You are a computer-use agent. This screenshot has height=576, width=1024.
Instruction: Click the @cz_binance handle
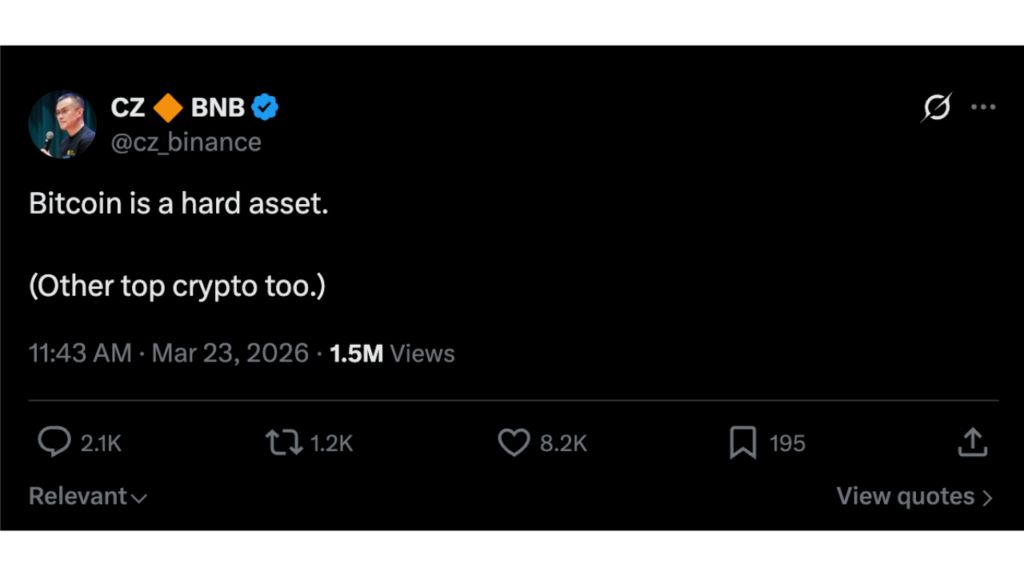point(185,142)
